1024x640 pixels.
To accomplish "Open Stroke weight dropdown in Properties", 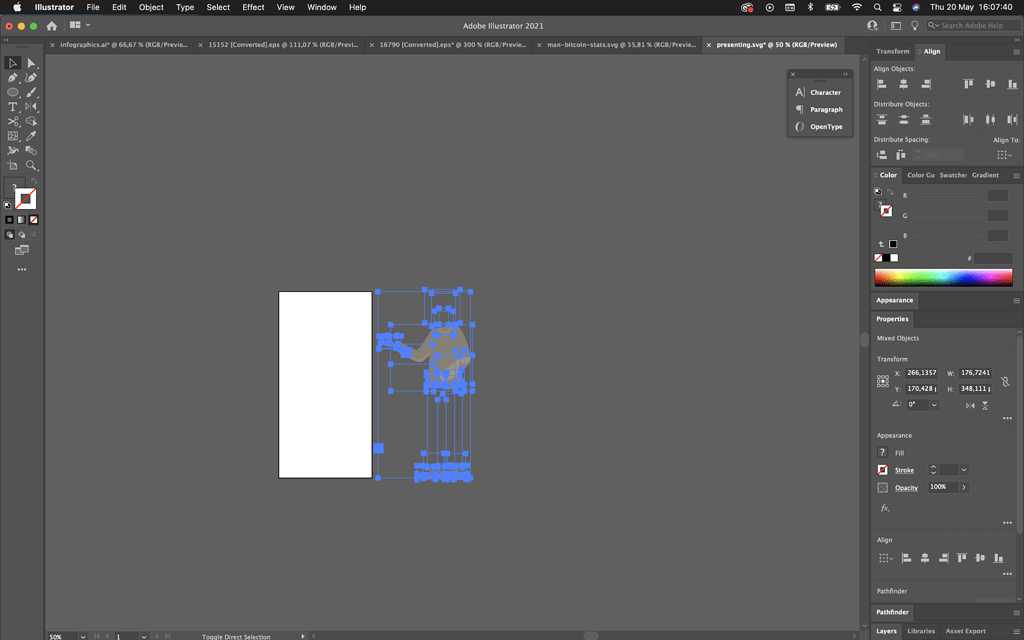I will point(963,470).
